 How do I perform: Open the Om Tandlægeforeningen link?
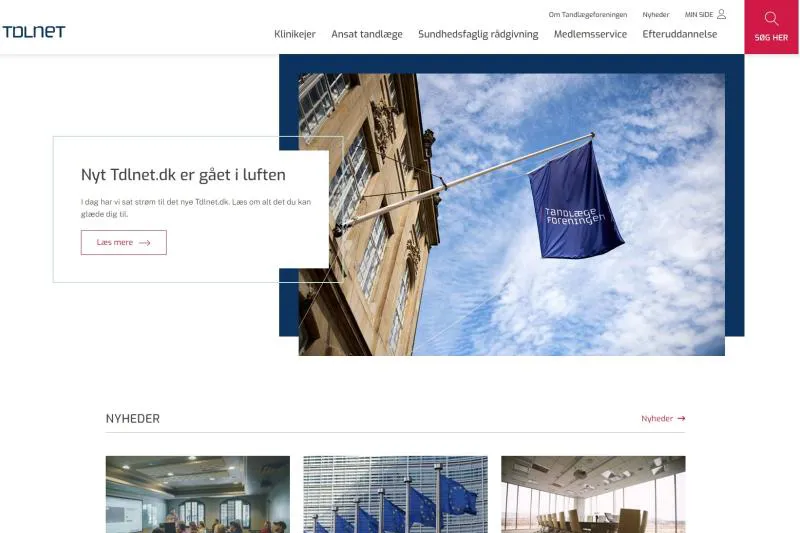click(588, 15)
